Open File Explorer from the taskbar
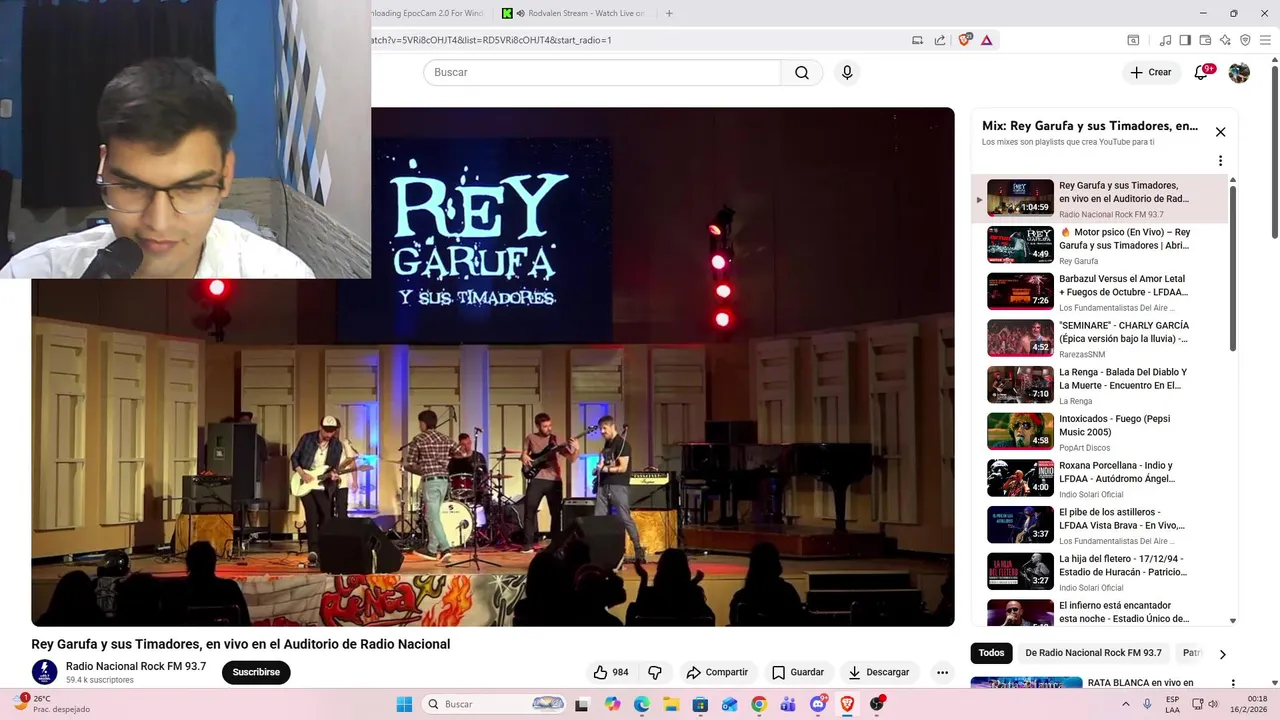 pyautogui.click(x=671, y=704)
